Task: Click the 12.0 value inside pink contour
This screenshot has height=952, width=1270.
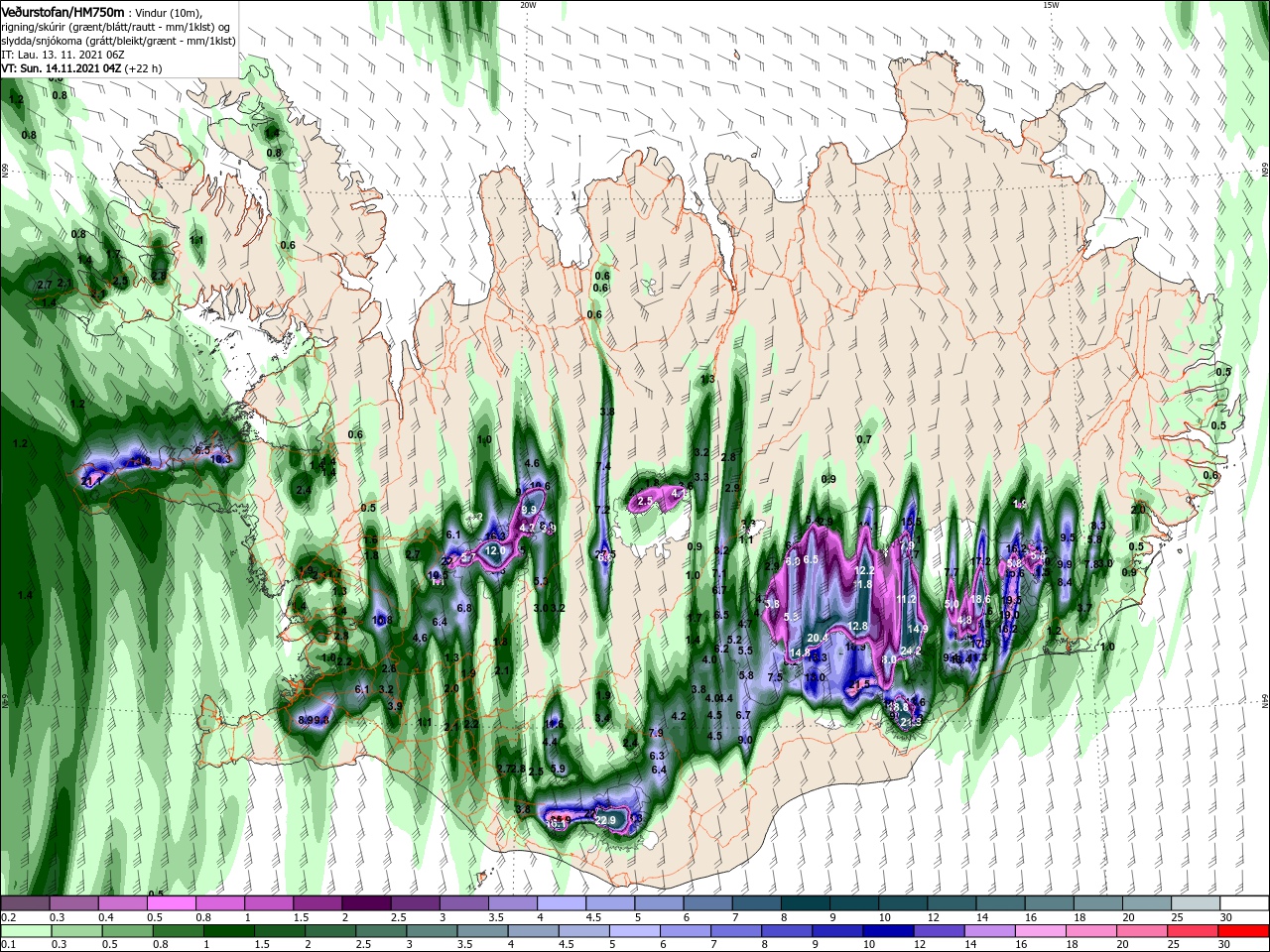Action: click(x=496, y=550)
